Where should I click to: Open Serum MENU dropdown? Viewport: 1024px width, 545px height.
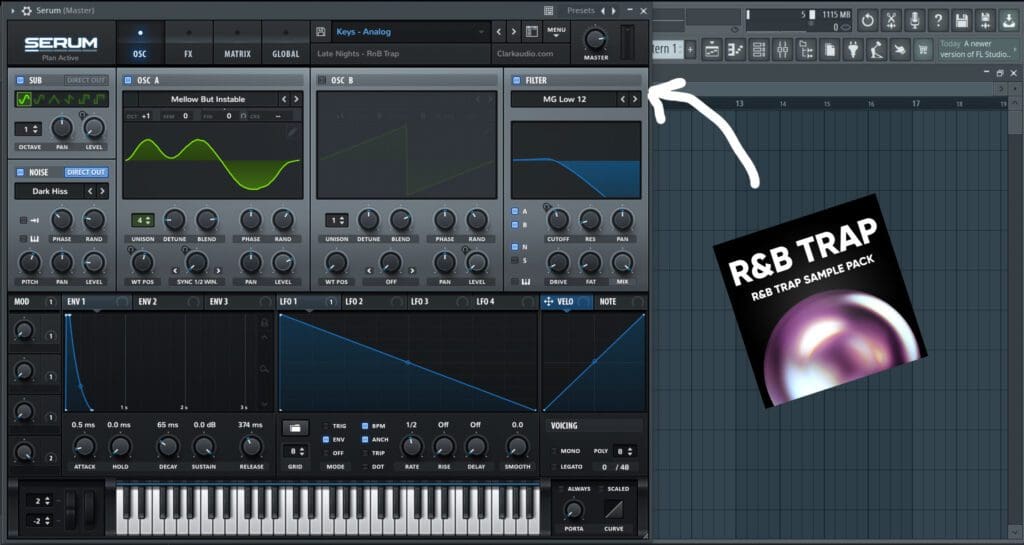pos(556,32)
